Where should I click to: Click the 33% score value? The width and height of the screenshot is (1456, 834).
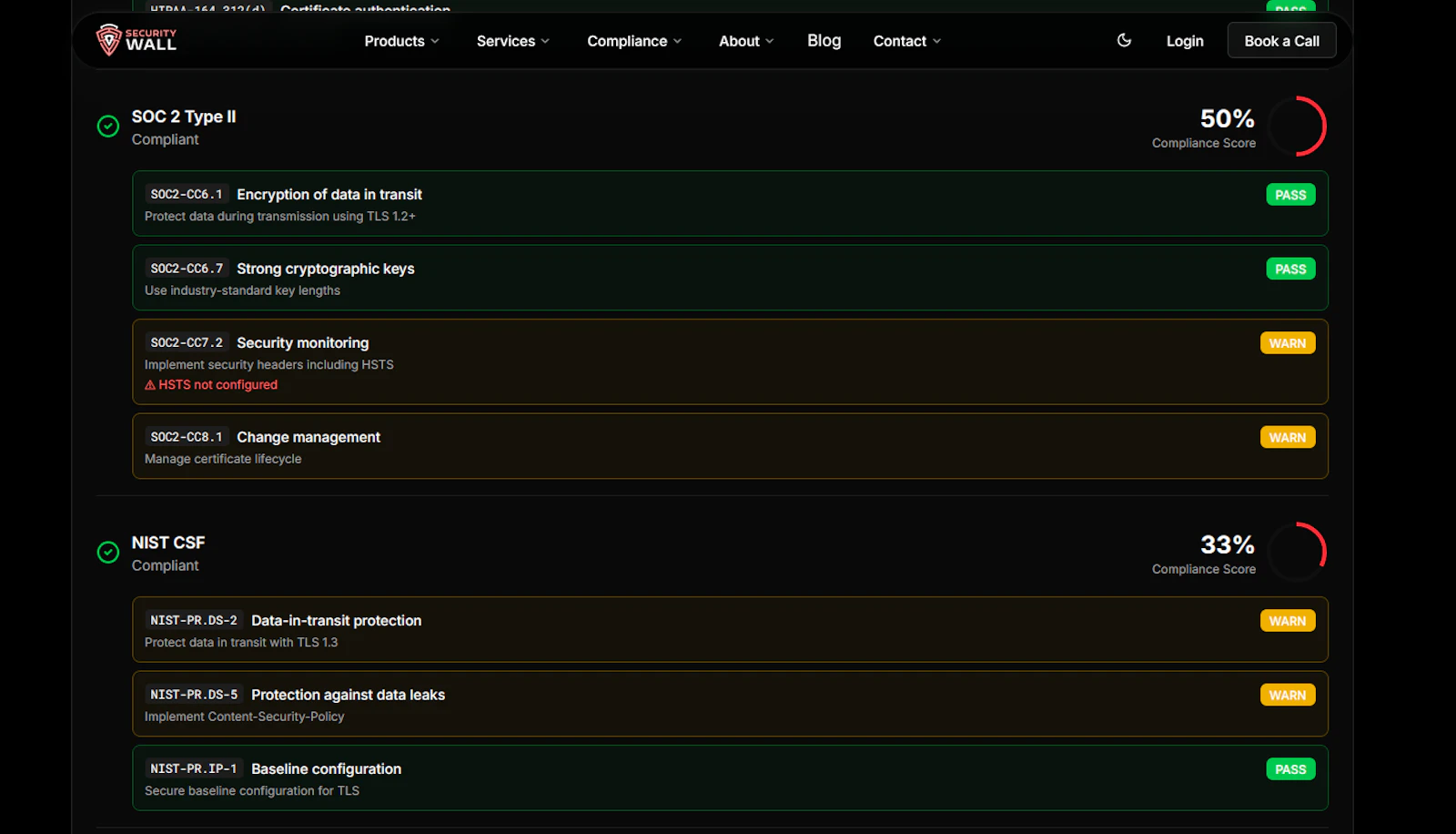pyautogui.click(x=1228, y=544)
